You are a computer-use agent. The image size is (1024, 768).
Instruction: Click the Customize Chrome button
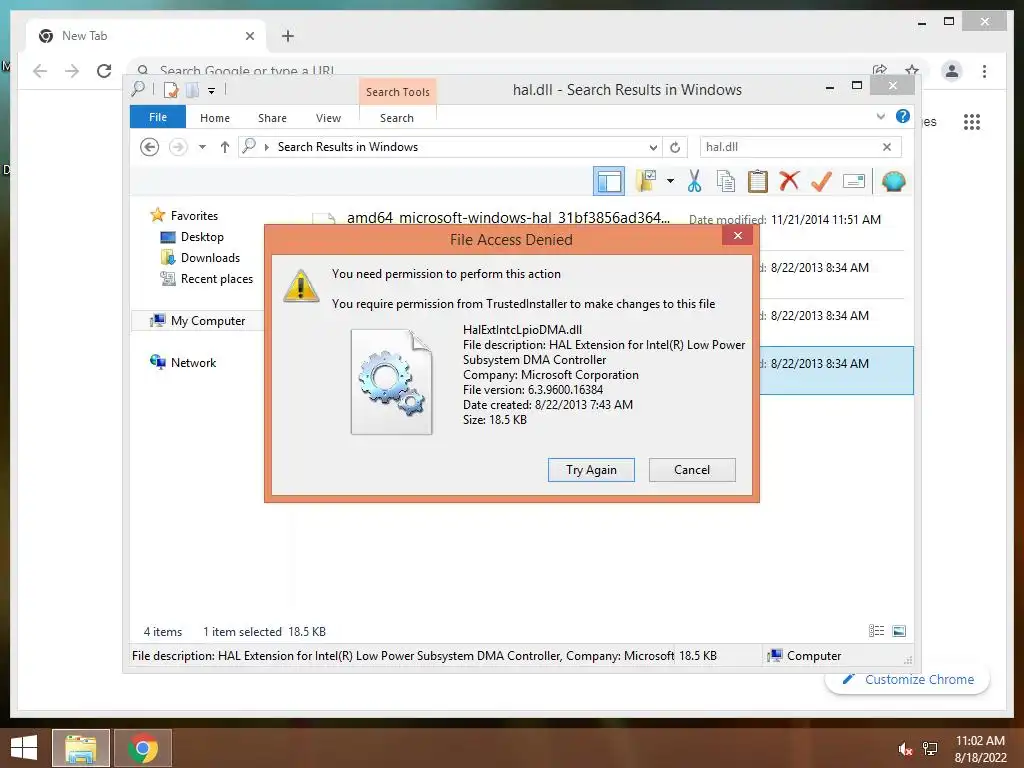pos(908,679)
